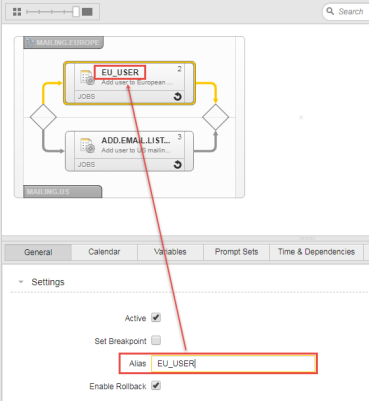Click the large zoom rectangle icon

coord(87,12)
